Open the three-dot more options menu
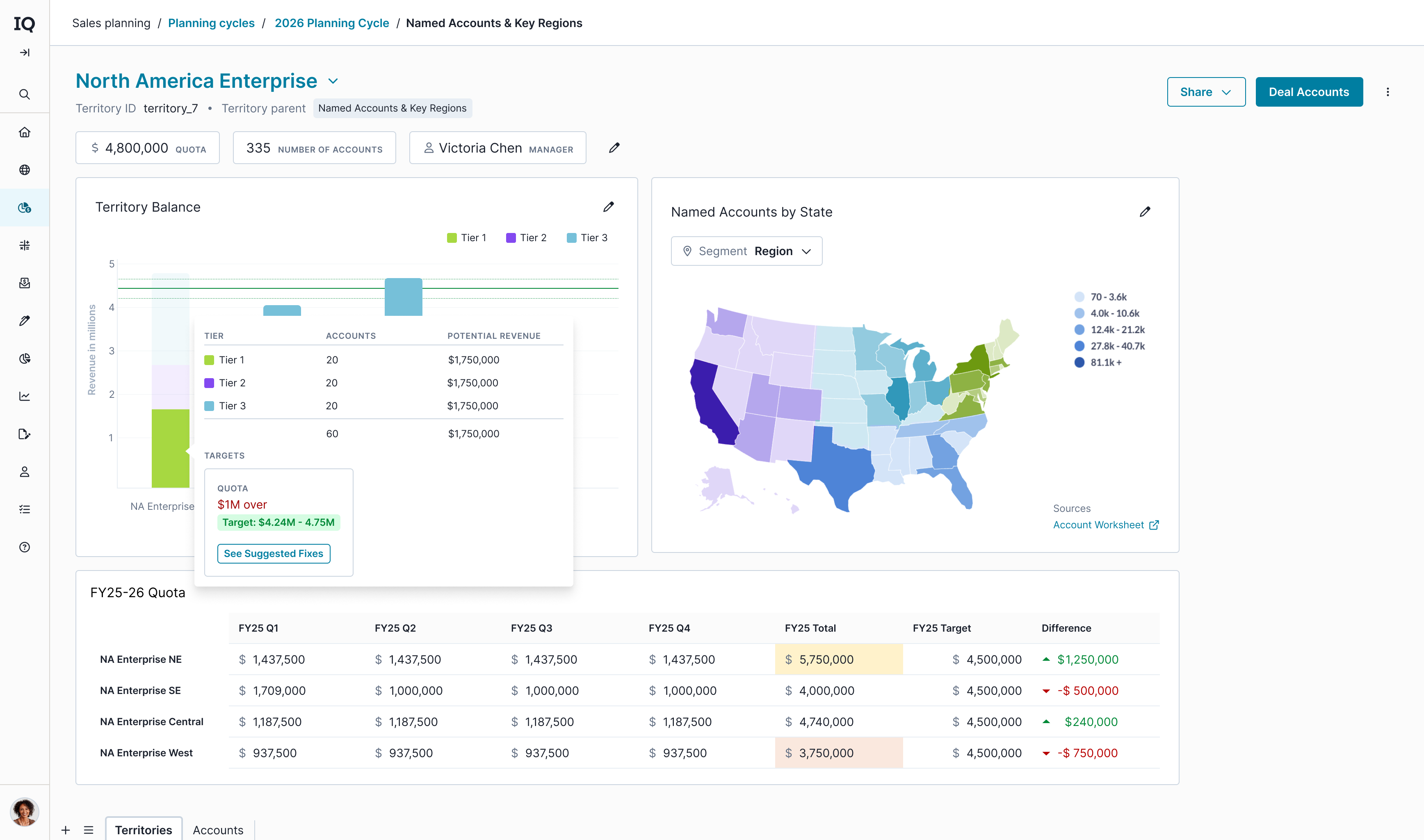 click(1388, 92)
